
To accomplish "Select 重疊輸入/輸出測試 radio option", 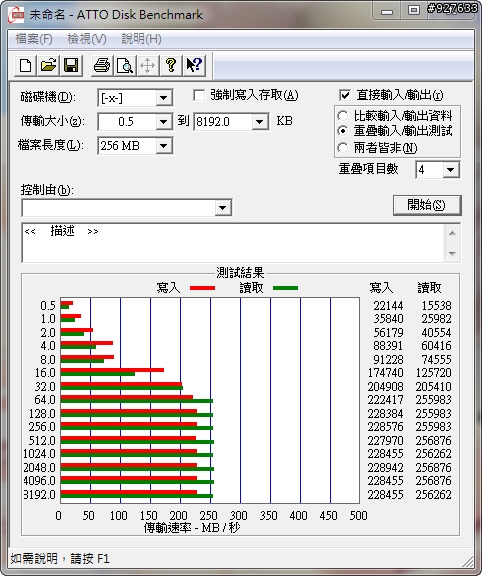I will (x=342, y=131).
